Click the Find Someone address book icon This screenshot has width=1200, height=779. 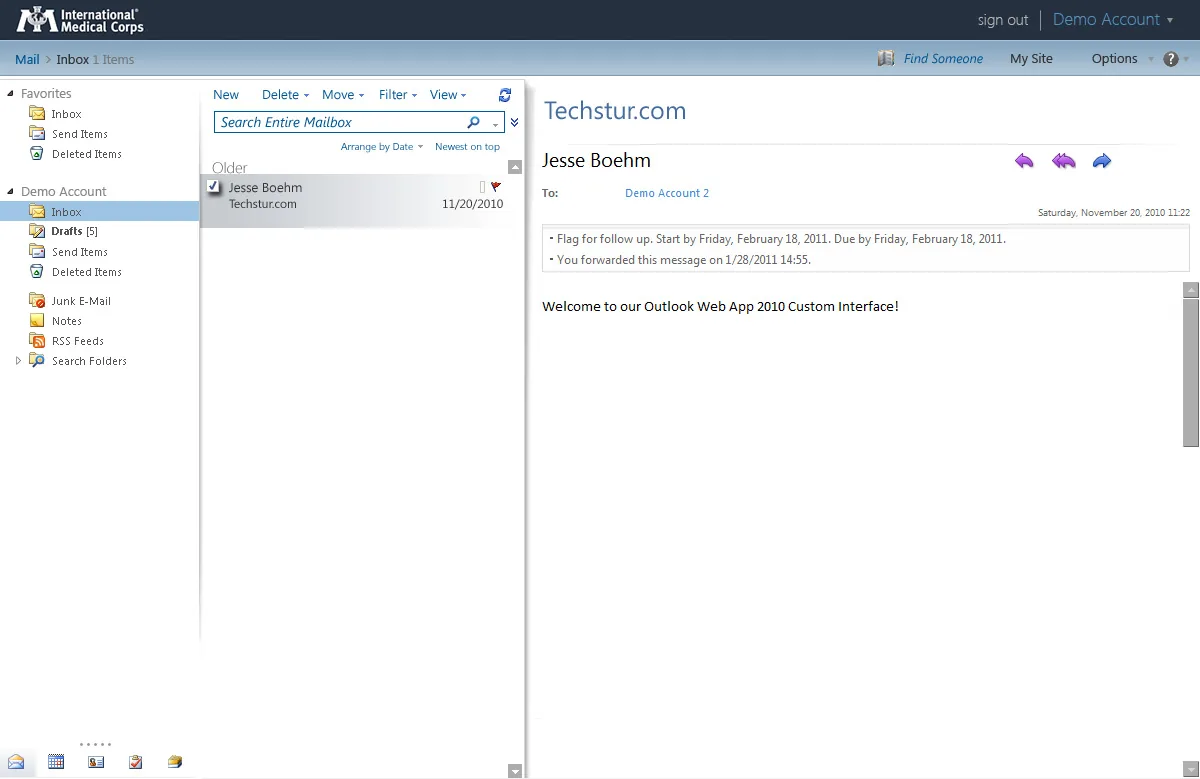click(x=886, y=59)
